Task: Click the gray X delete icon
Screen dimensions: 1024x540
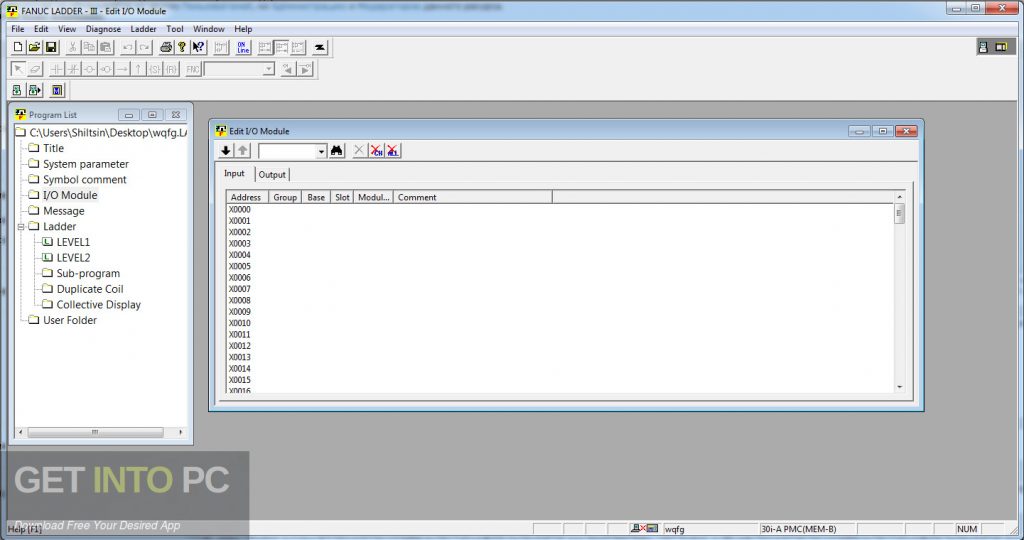Action: 359,151
